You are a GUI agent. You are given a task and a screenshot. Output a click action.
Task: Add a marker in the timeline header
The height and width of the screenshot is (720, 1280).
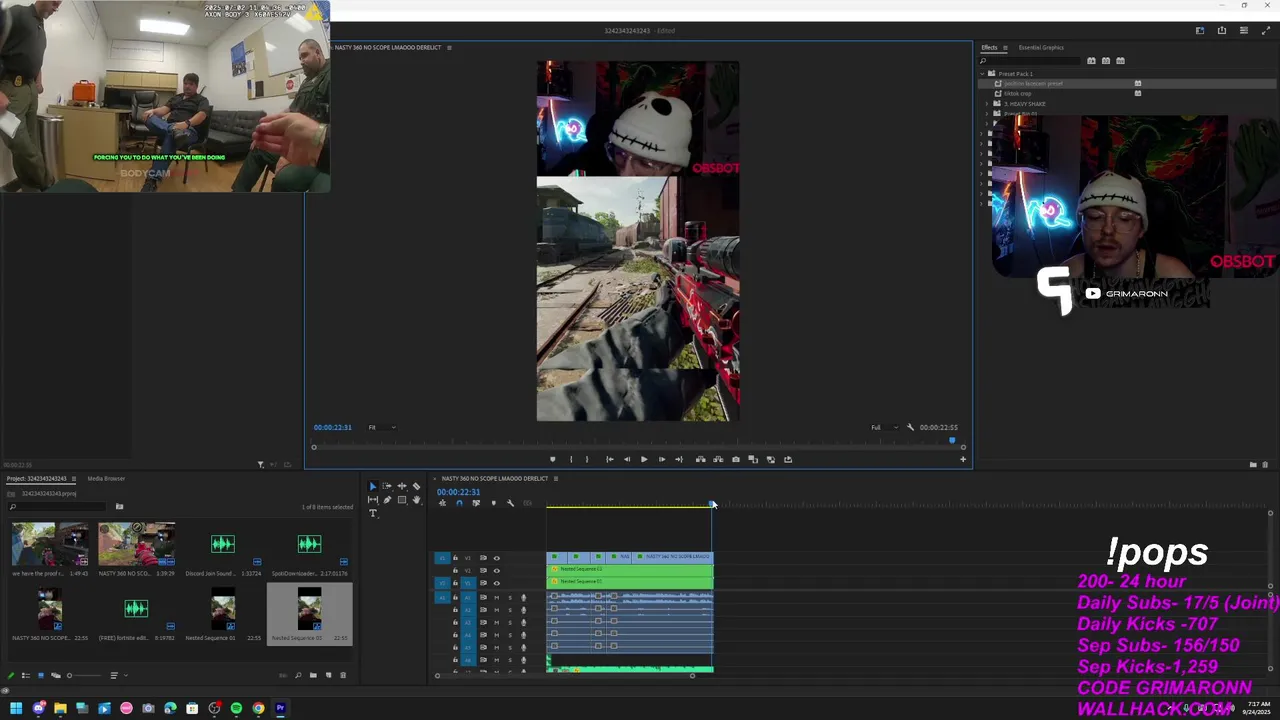tap(494, 503)
